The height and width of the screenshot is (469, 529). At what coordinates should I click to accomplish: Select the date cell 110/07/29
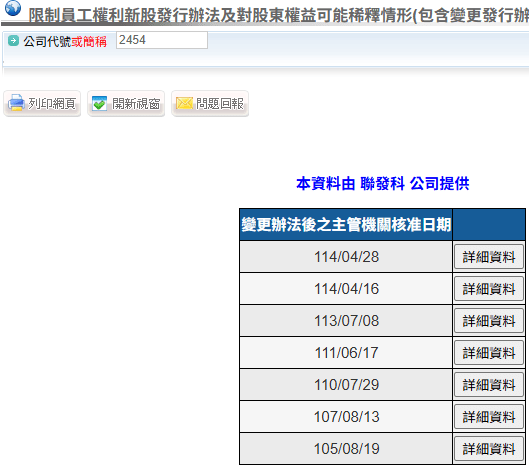(346, 385)
